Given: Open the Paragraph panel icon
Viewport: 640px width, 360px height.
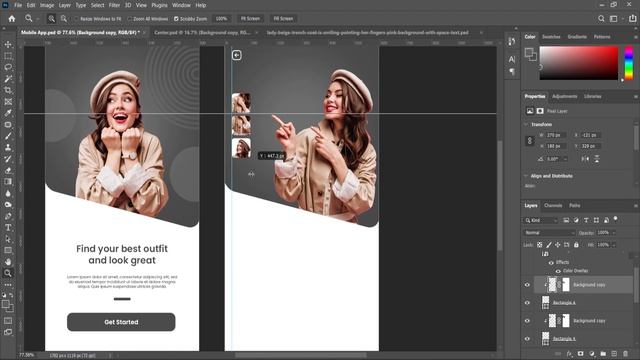Looking at the screenshot, I should (x=512, y=72).
